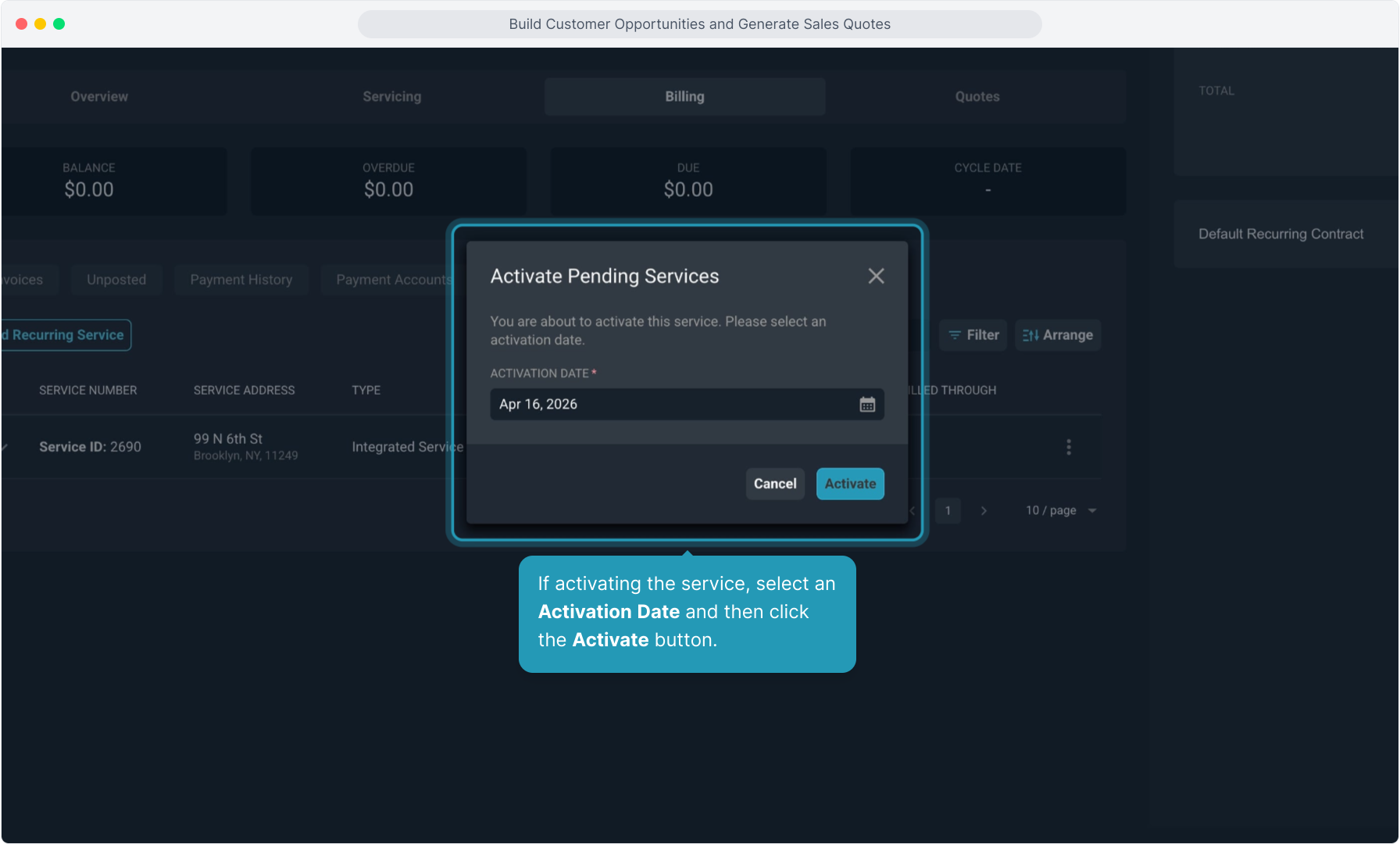Select page 1 in pagination
The height and width of the screenshot is (844, 1400).
pyautogui.click(x=948, y=510)
